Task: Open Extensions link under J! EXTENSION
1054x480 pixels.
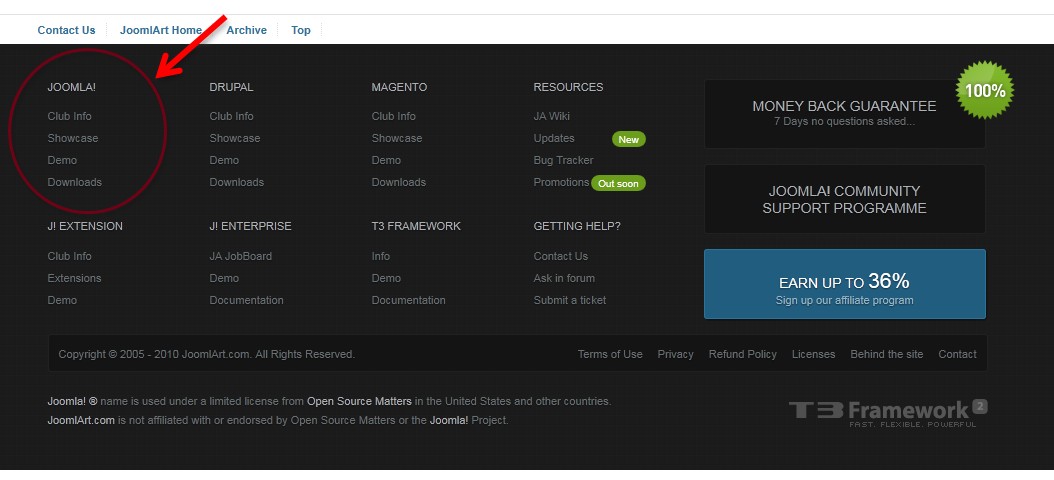Action: [x=74, y=278]
